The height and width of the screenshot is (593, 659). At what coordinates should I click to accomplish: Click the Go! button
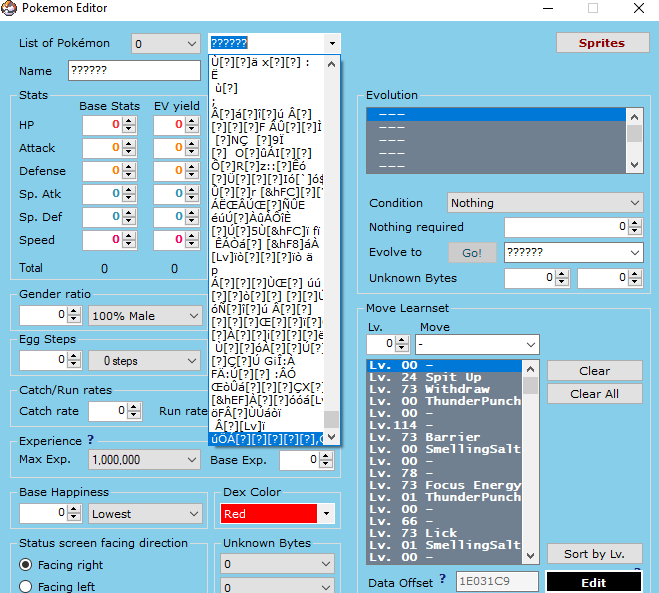point(472,253)
